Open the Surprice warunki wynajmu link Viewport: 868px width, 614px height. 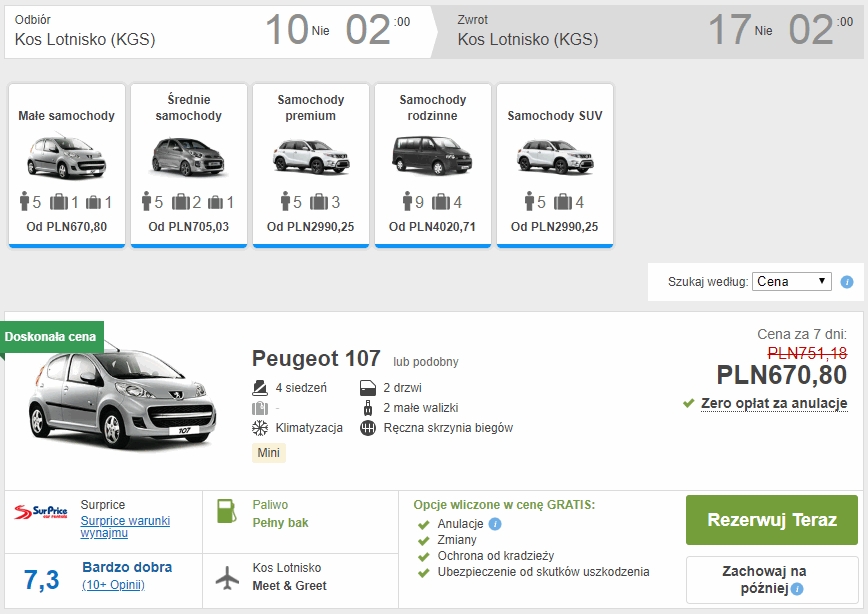125,527
